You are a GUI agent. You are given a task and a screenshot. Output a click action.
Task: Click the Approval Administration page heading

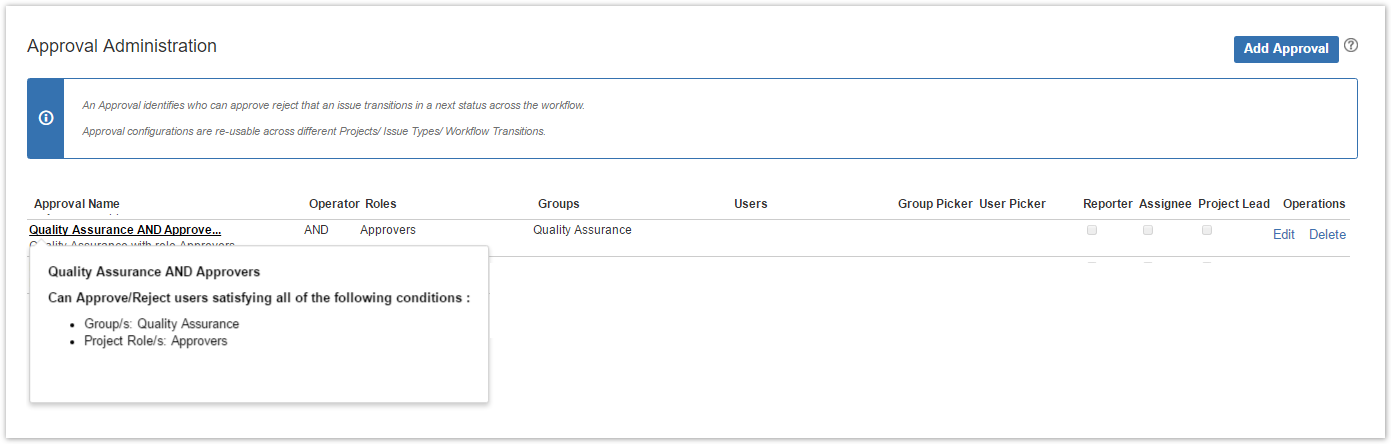point(122,46)
